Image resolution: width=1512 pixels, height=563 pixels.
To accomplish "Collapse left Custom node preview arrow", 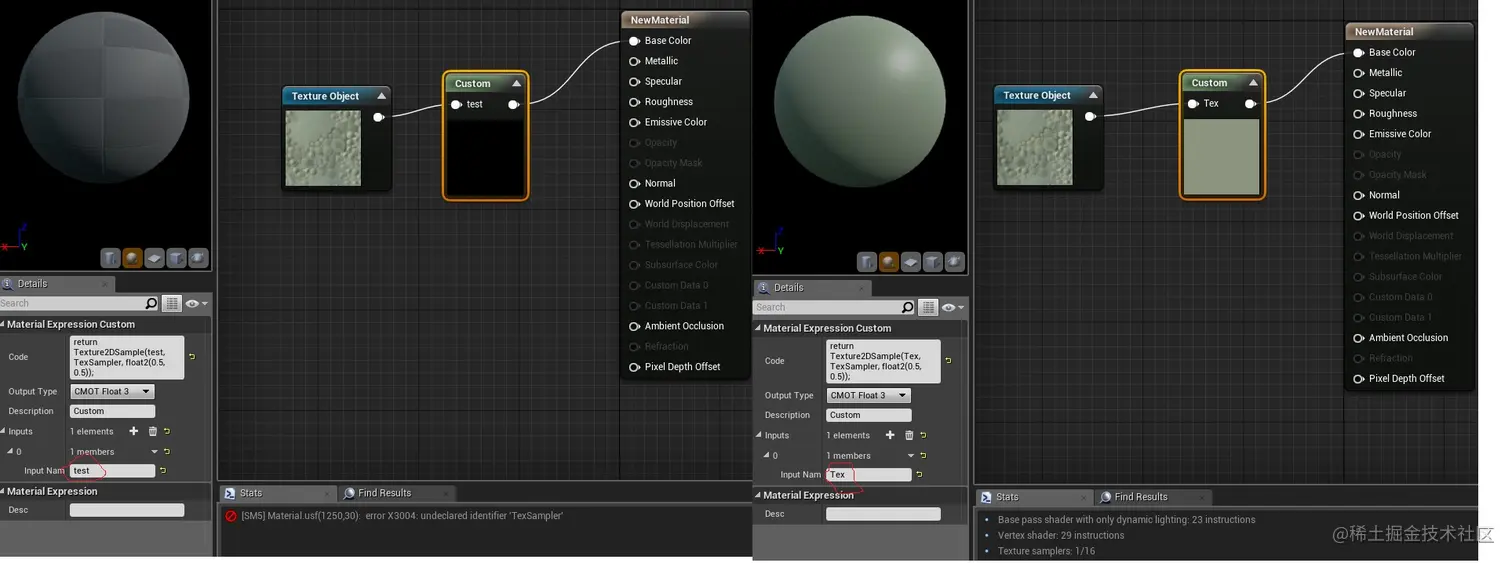I will (516, 83).
